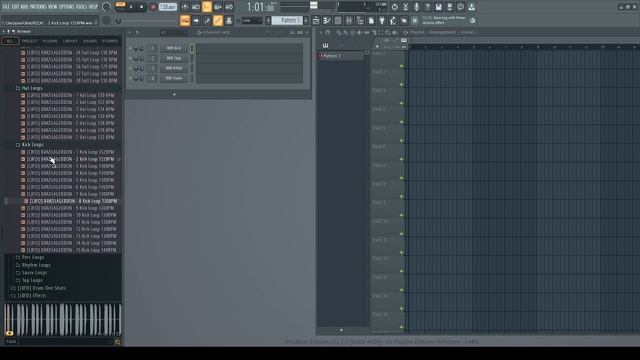The image size is (640, 360).
Task: Toggle typing keyboard to piano mode
Action: pos(185,20)
